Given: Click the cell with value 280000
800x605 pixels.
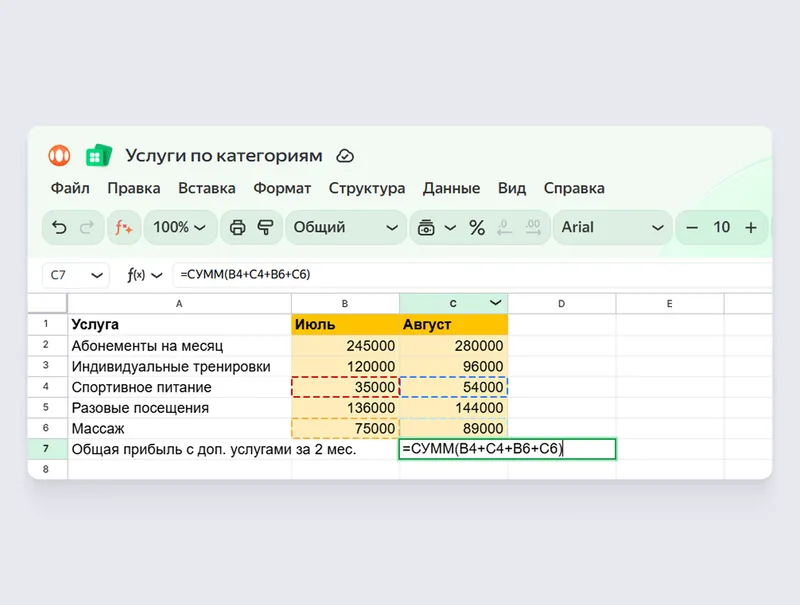Looking at the screenshot, I should [453, 345].
